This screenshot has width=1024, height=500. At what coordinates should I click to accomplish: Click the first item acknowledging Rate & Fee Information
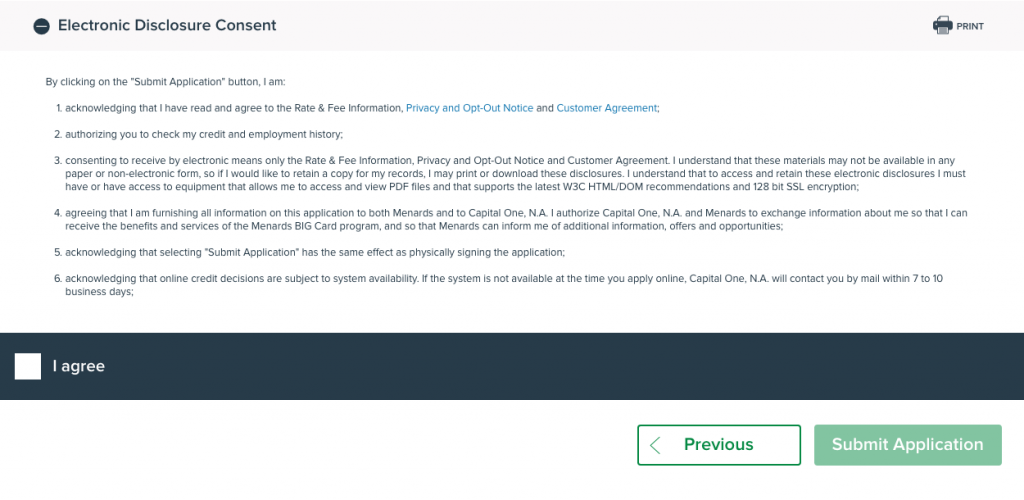pyautogui.click(x=362, y=108)
